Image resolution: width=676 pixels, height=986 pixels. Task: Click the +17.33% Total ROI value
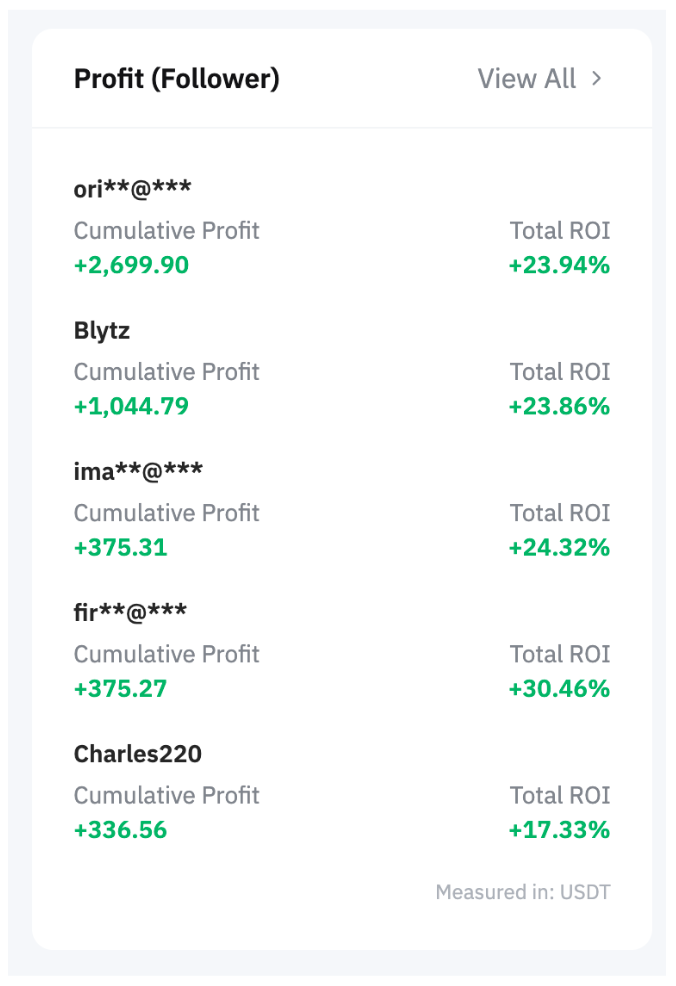[559, 829]
